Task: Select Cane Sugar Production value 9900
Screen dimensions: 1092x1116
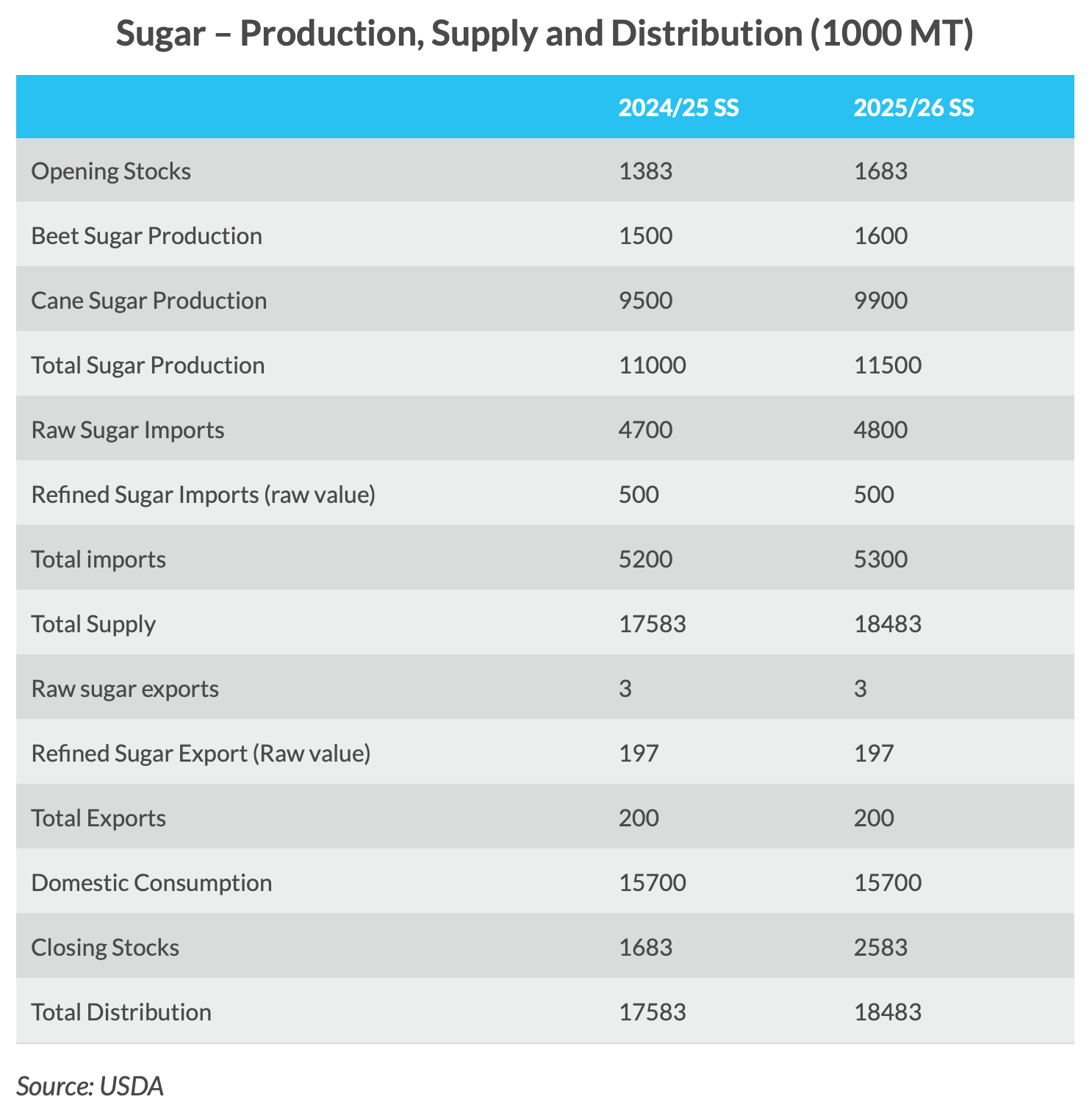Action: point(880,301)
